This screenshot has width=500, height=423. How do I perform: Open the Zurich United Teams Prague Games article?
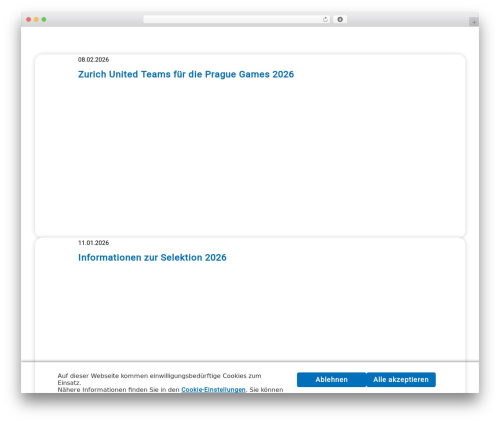click(x=186, y=74)
